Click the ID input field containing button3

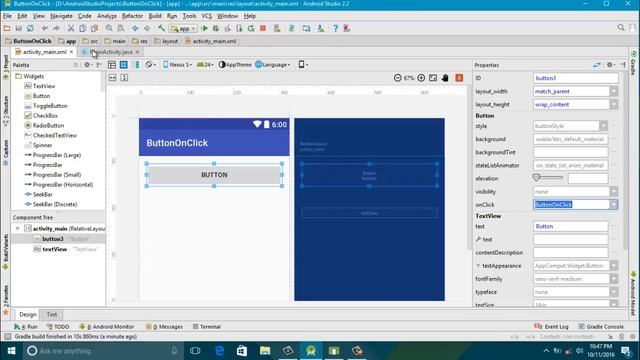576,78
